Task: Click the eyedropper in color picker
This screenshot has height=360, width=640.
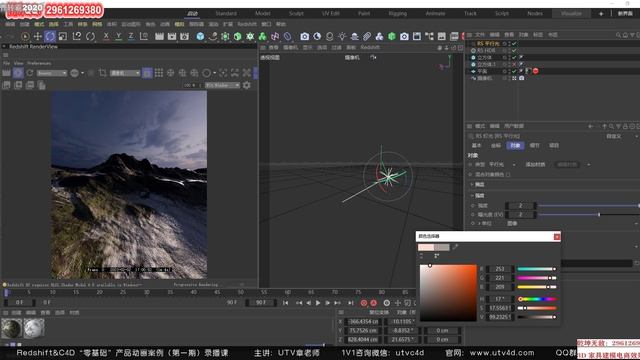Action: [x=455, y=247]
